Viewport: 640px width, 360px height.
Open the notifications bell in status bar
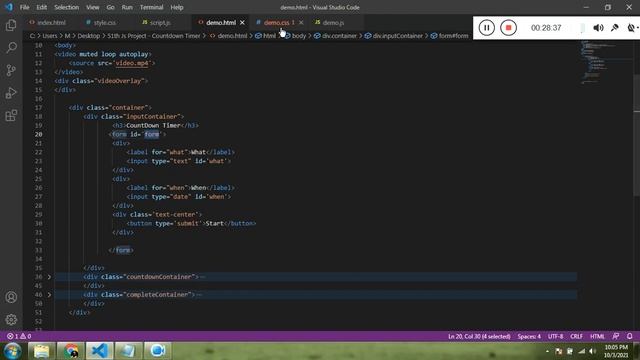tap(629, 336)
